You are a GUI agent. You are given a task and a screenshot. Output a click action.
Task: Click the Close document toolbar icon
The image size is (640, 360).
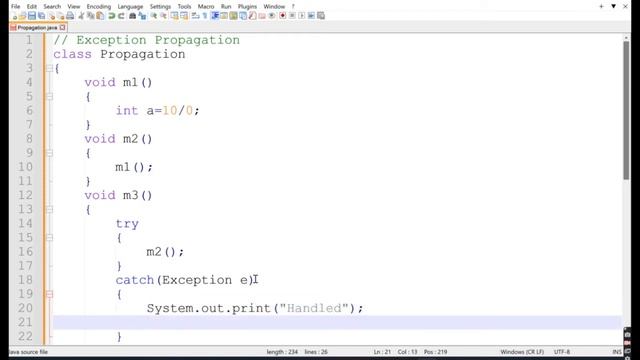(x=51, y=16)
